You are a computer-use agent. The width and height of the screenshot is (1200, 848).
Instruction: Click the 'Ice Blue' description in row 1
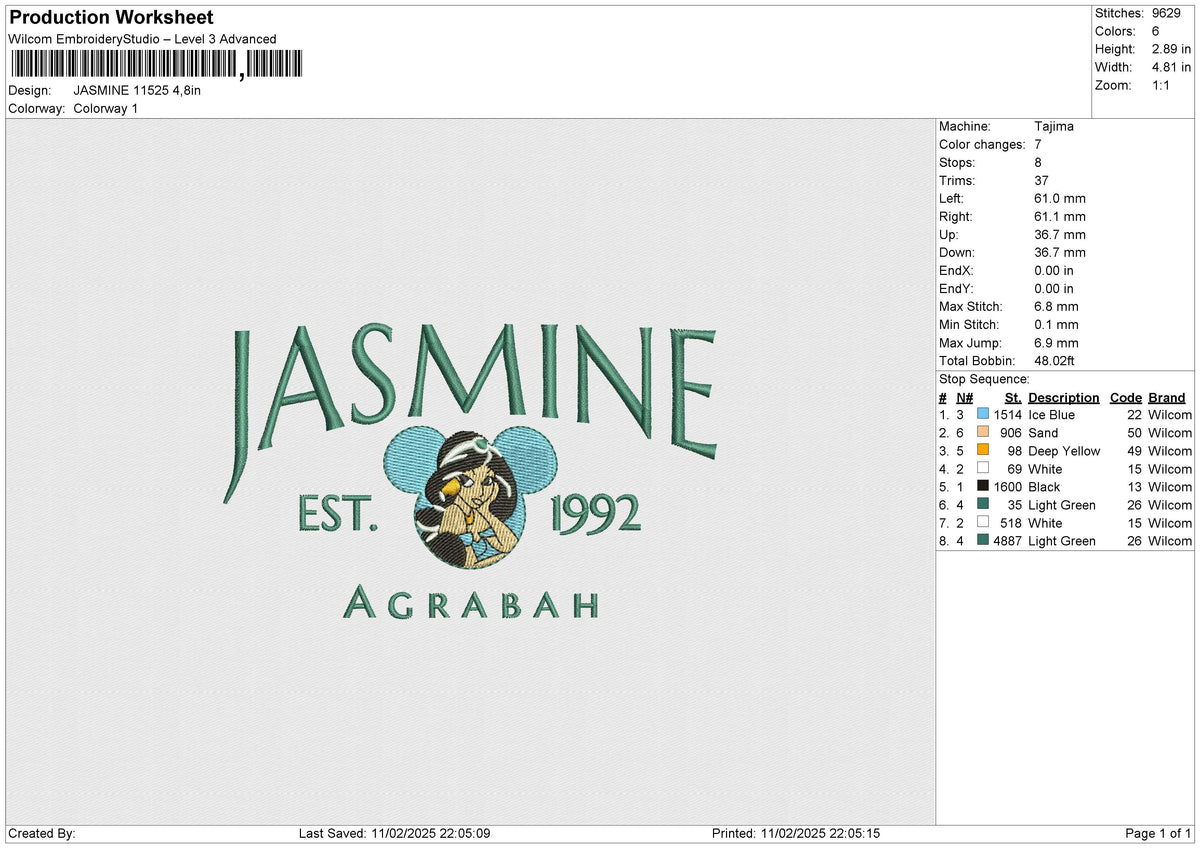[1051, 415]
